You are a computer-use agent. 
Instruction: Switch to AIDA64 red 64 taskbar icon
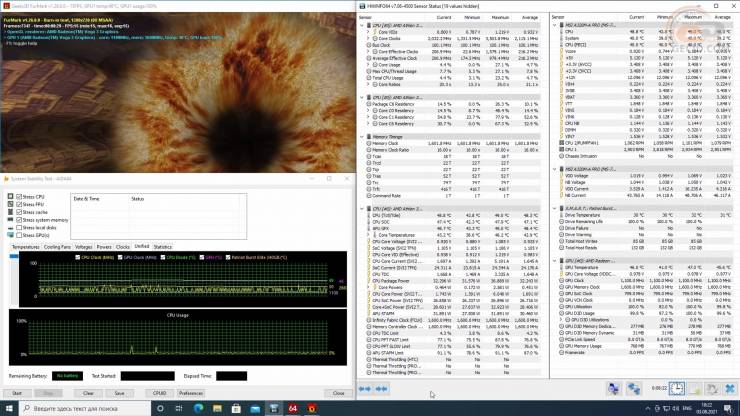pos(293,408)
